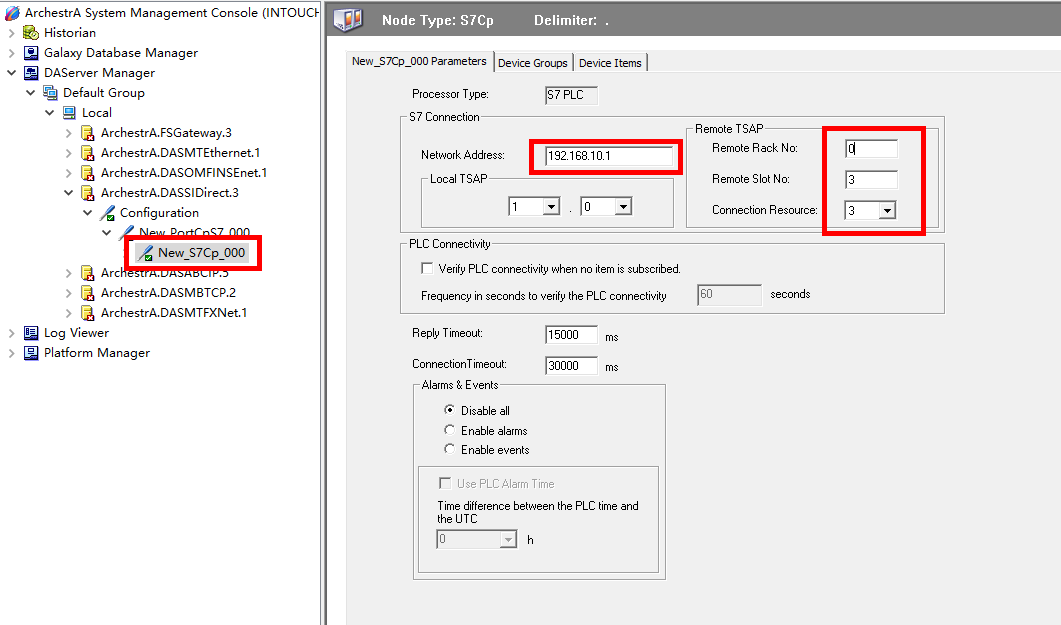Collapse the Configuration node
This screenshot has height=625, width=1061.
[87, 212]
